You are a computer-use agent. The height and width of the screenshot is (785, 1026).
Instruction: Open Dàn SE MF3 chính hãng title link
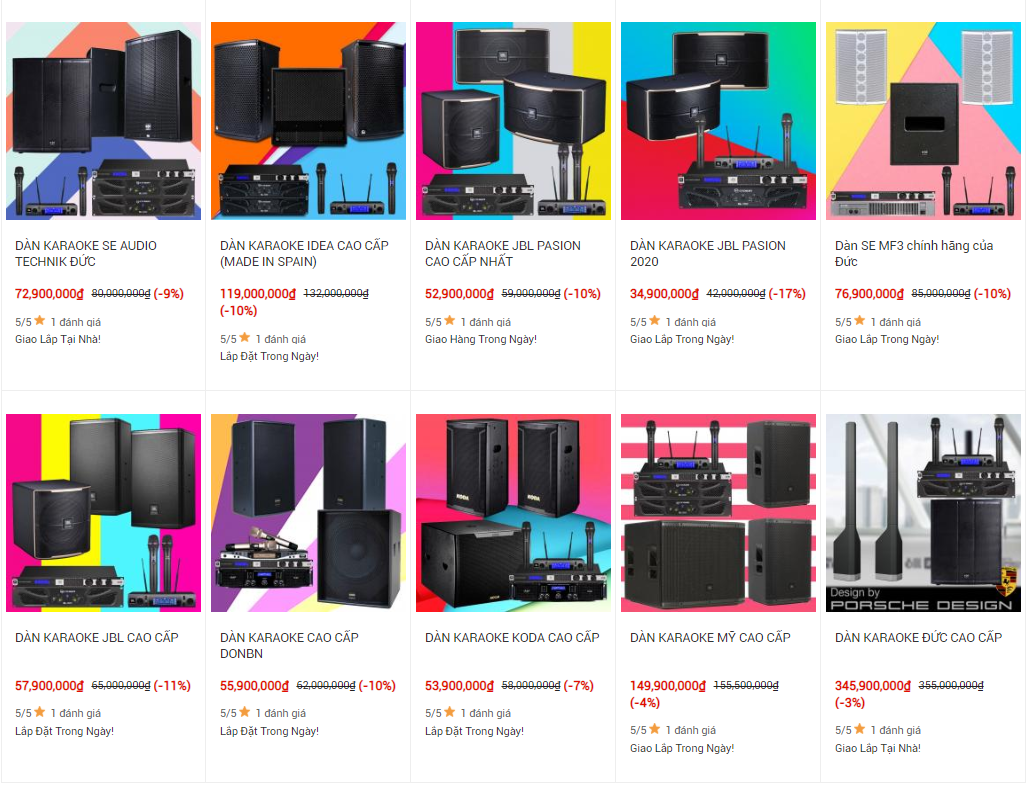coord(914,254)
